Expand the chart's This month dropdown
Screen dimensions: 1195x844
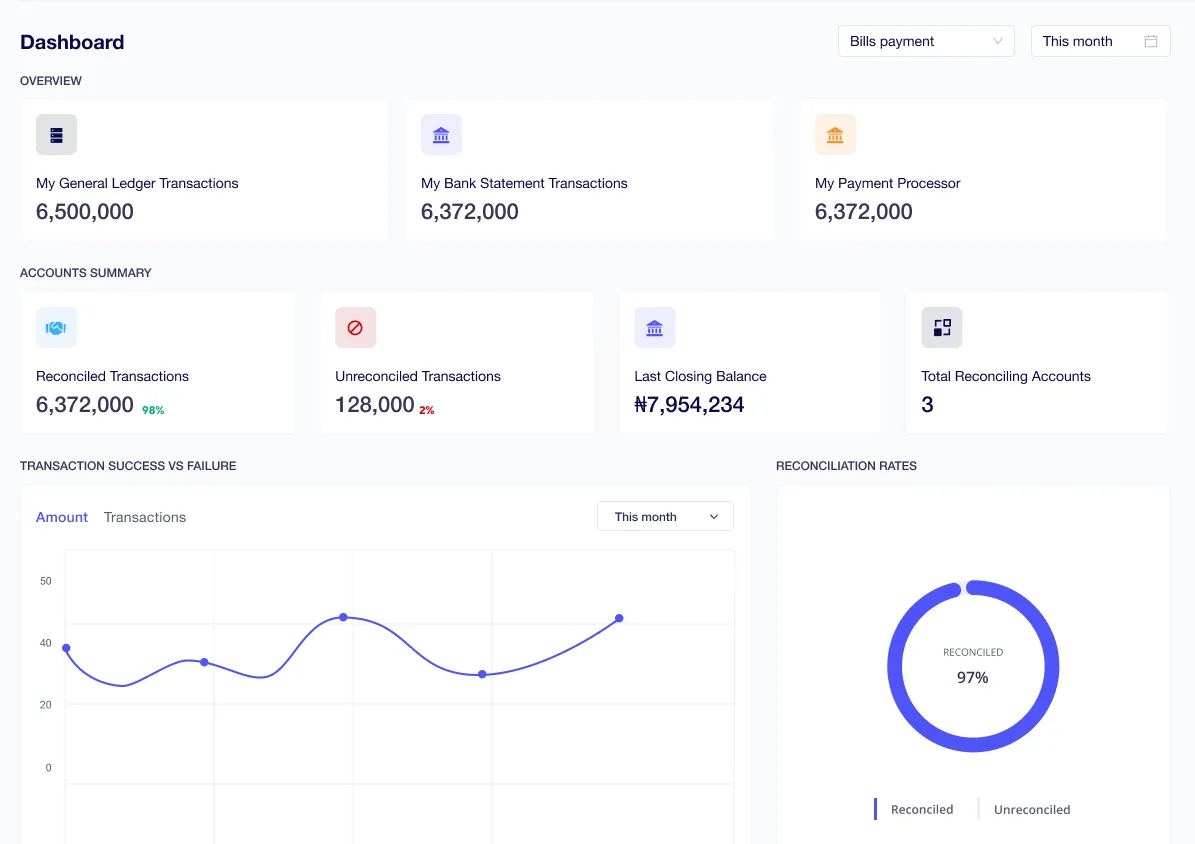click(665, 516)
